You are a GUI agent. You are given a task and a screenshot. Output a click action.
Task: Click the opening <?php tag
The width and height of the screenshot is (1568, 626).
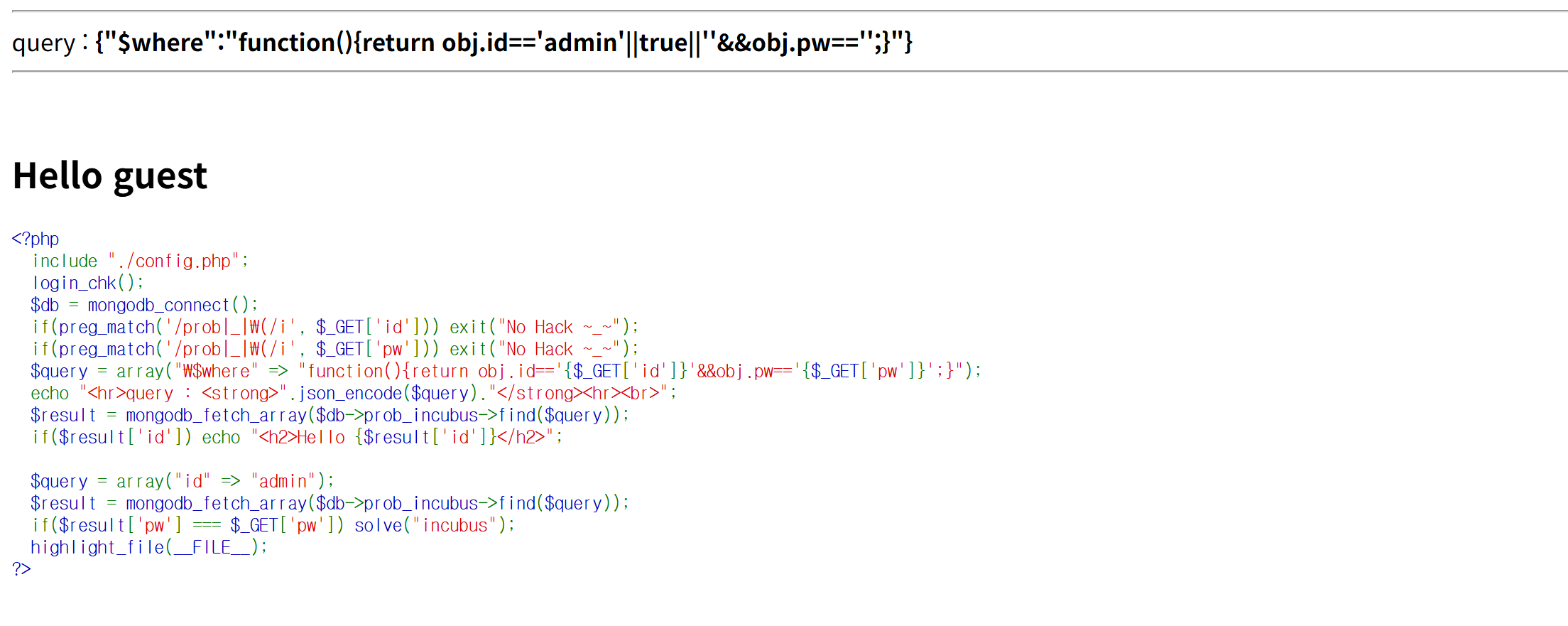coord(36,239)
